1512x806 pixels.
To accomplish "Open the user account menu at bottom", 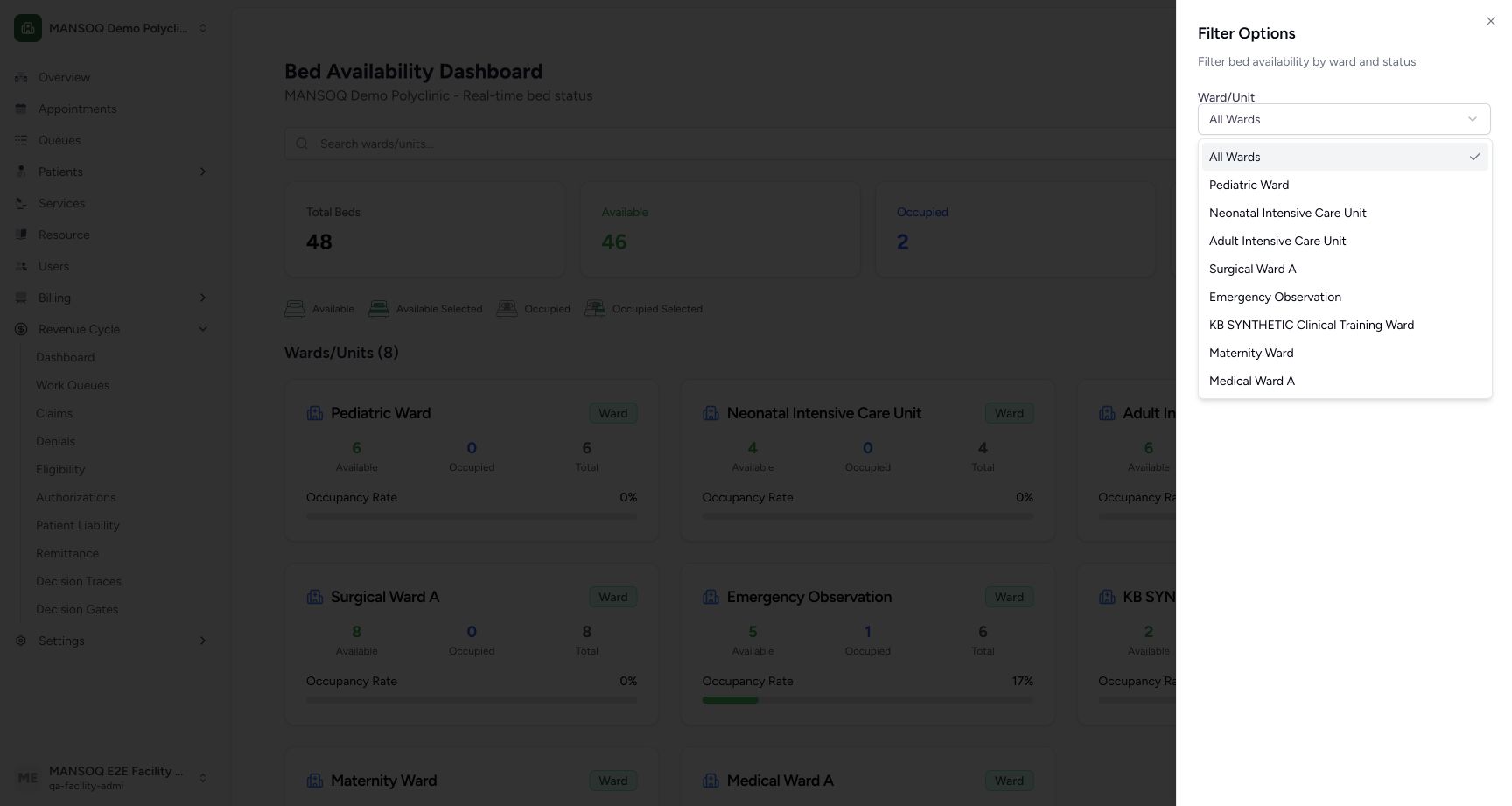I will coord(112,778).
